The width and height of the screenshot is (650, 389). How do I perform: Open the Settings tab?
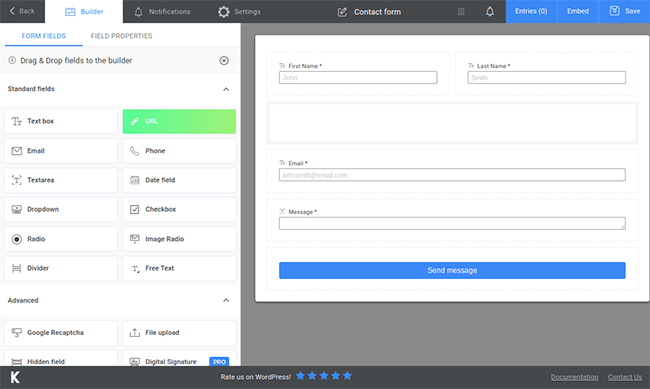tap(239, 12)
